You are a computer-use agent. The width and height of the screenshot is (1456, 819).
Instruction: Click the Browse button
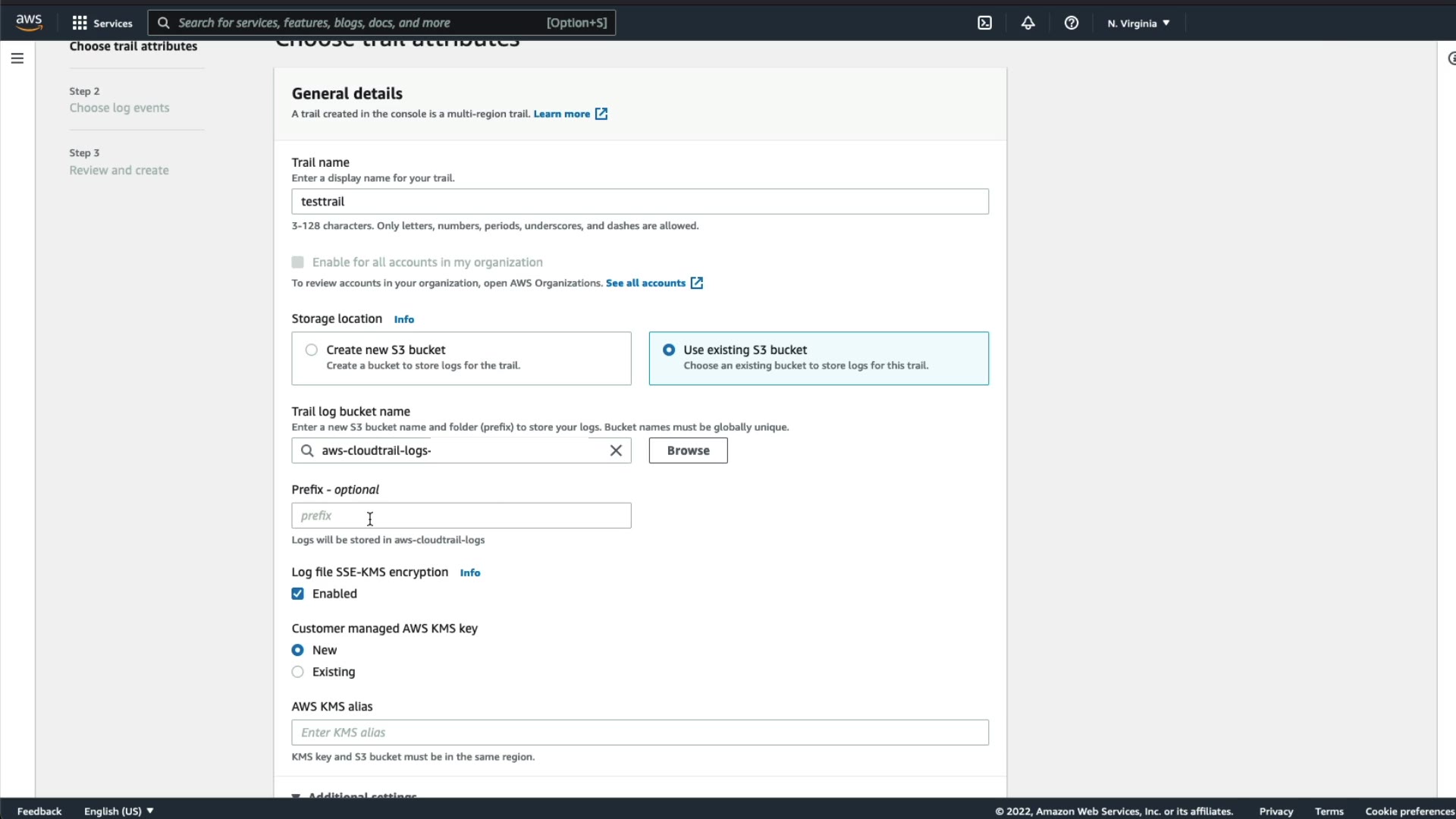[x=688, y=450]
